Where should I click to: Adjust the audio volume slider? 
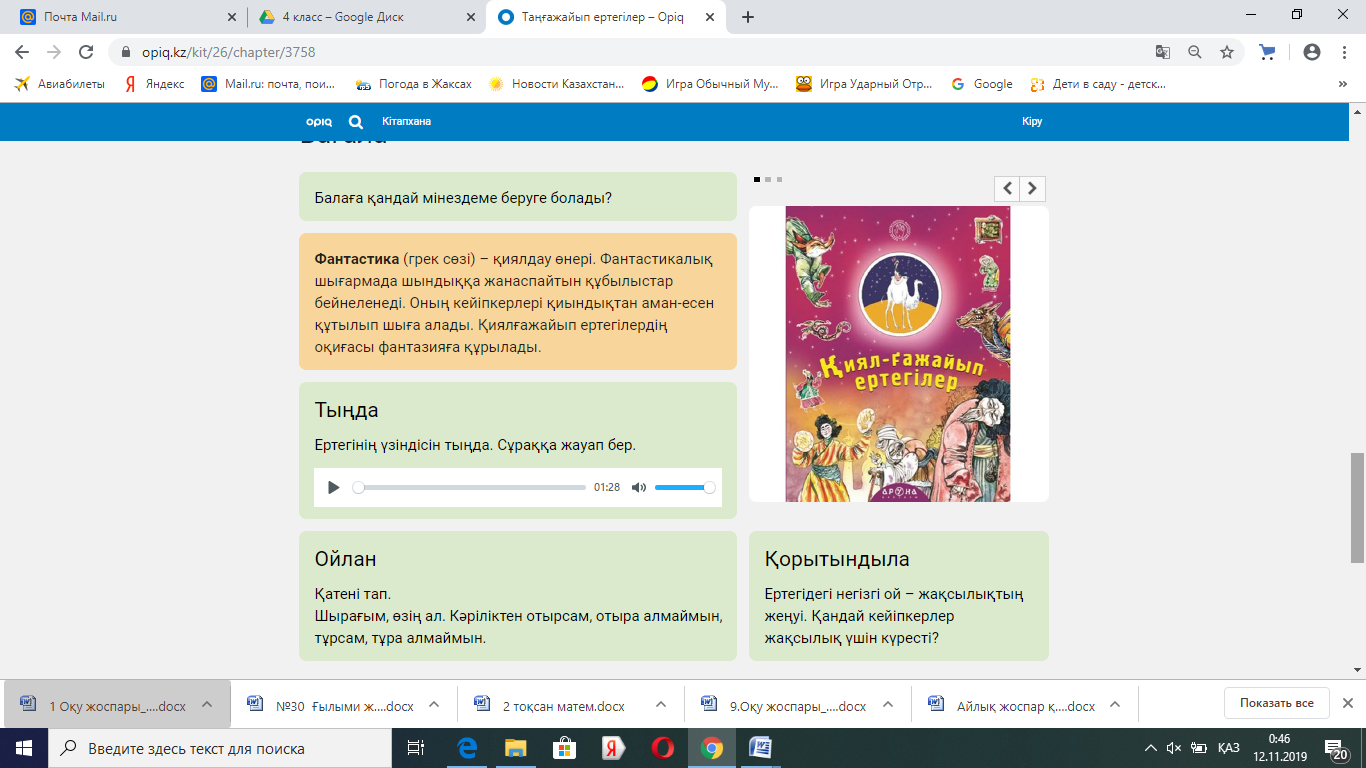click(685, 487)
